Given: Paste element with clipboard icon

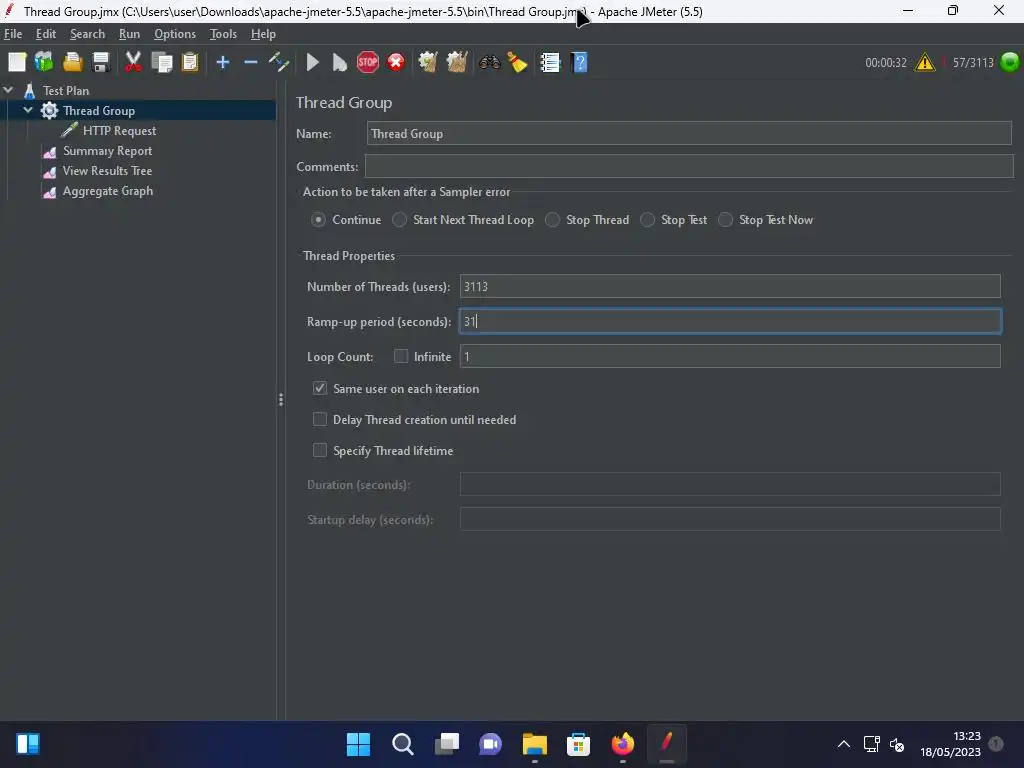Looking at the screenshot, I should click(190, 62).
